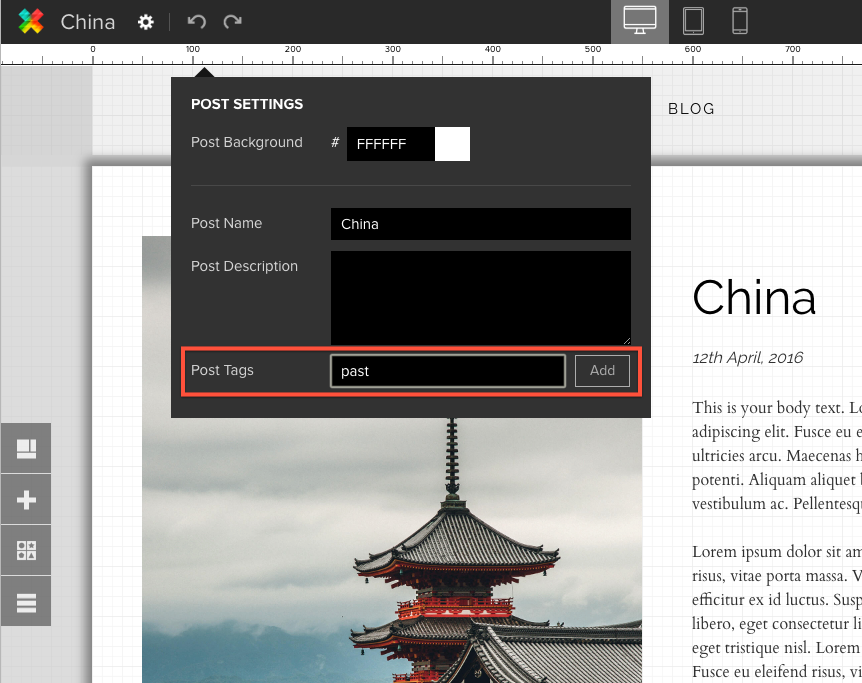Switch to desktop view
The height and width of the screenshot is (683, 862).
pos(639,21)
